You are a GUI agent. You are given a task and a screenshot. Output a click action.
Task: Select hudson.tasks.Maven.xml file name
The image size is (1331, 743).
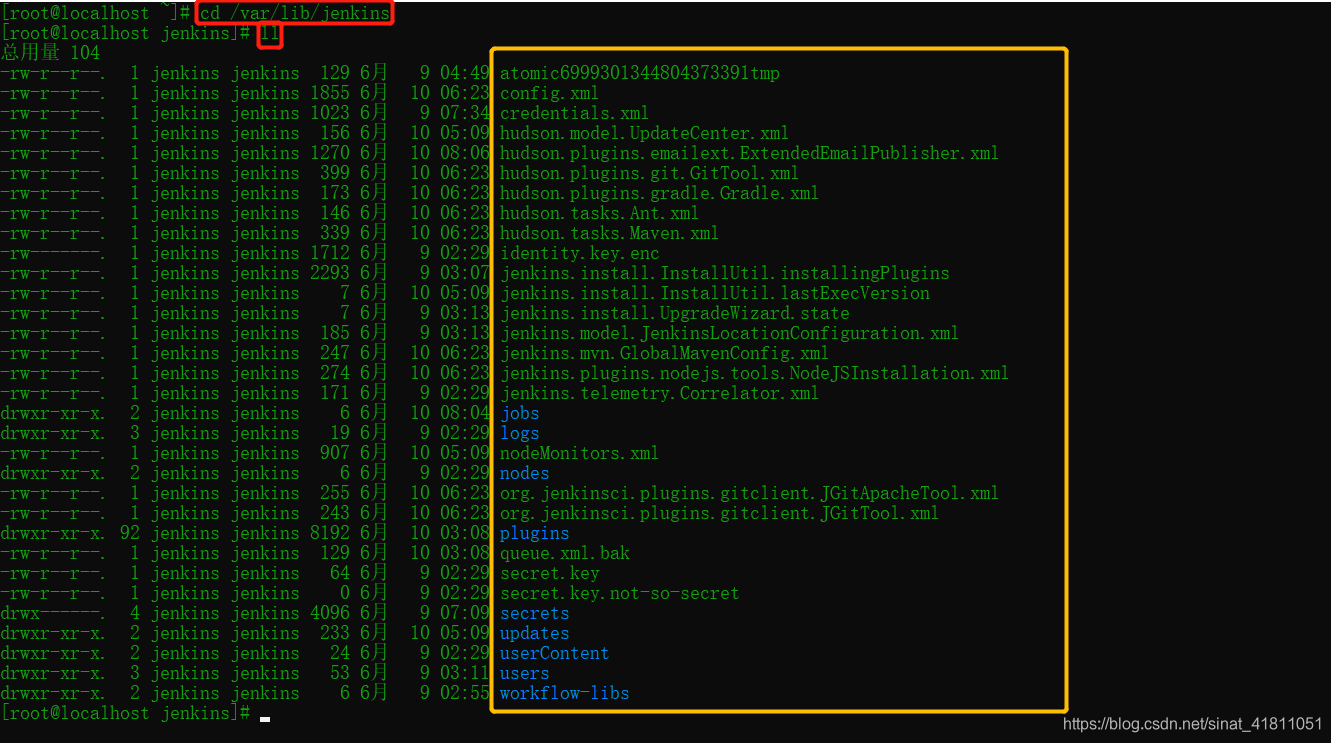(x=609, y=233)
